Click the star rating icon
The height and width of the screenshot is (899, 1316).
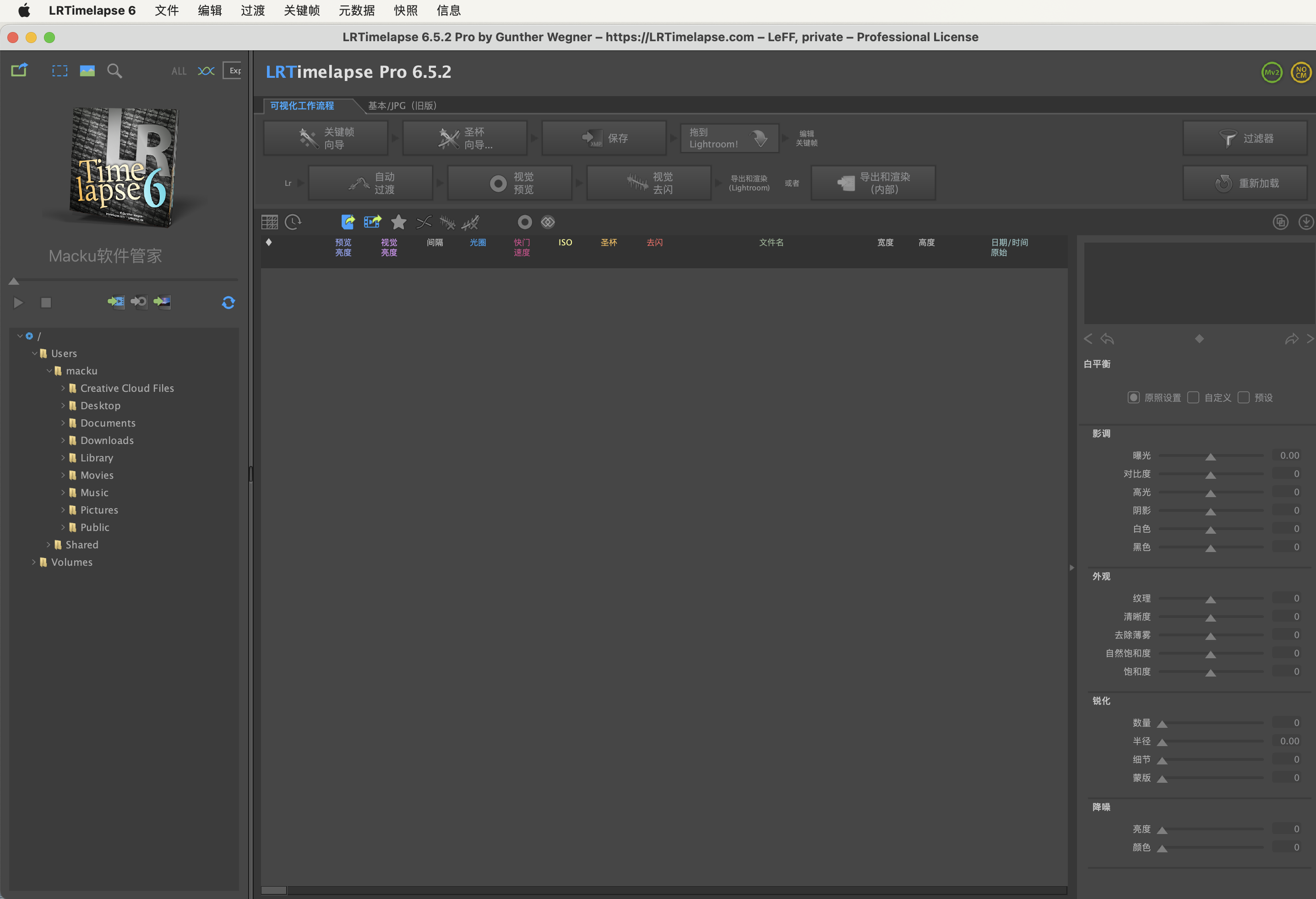[x=399, y=222]
